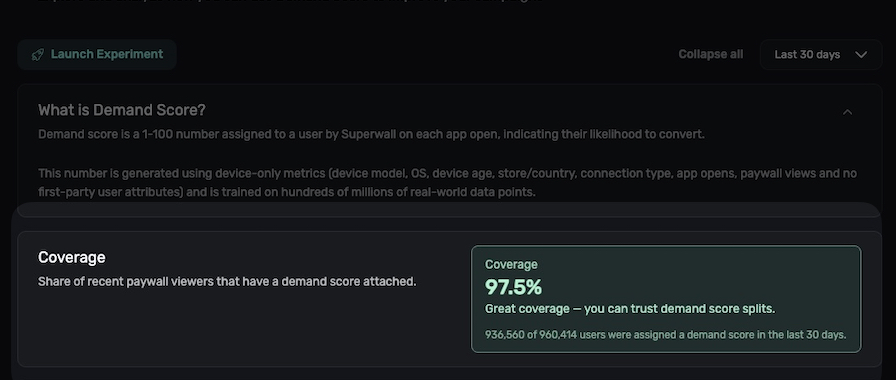896x380 pixels.
Task: Click the Great coverage trust message
Action: point(630,309)
